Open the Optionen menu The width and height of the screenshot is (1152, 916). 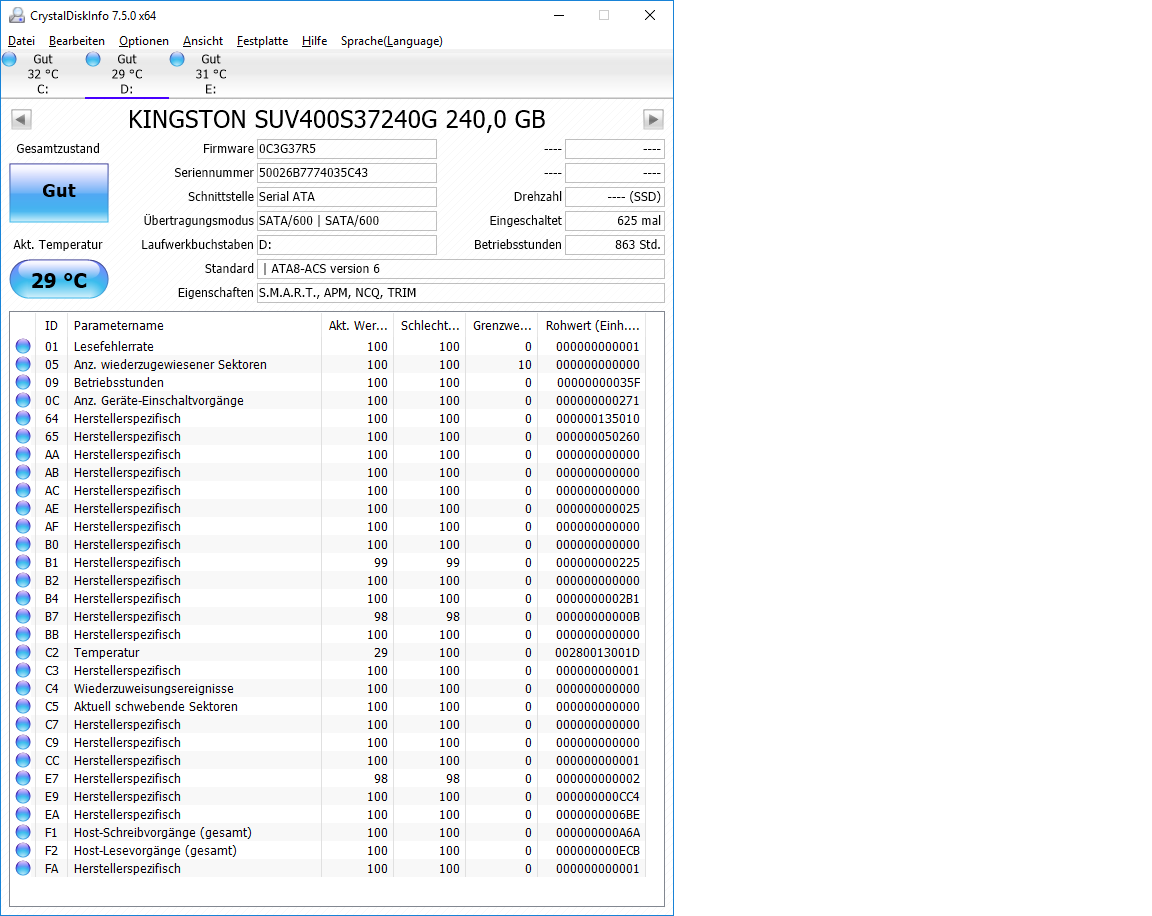point(144,41)
